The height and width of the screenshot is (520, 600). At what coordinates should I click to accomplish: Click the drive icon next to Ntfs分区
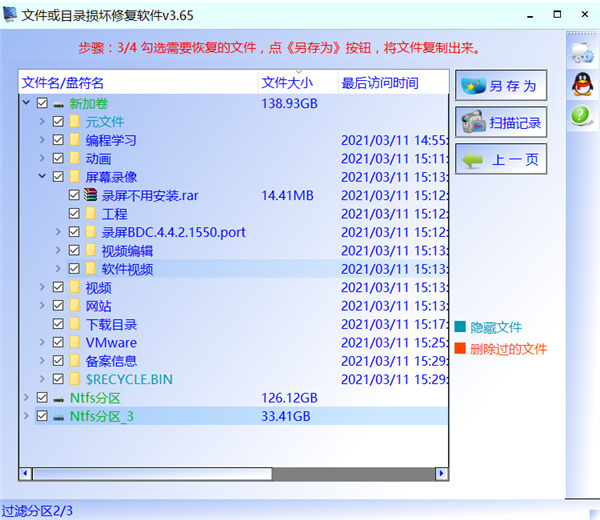click(59, 398)
